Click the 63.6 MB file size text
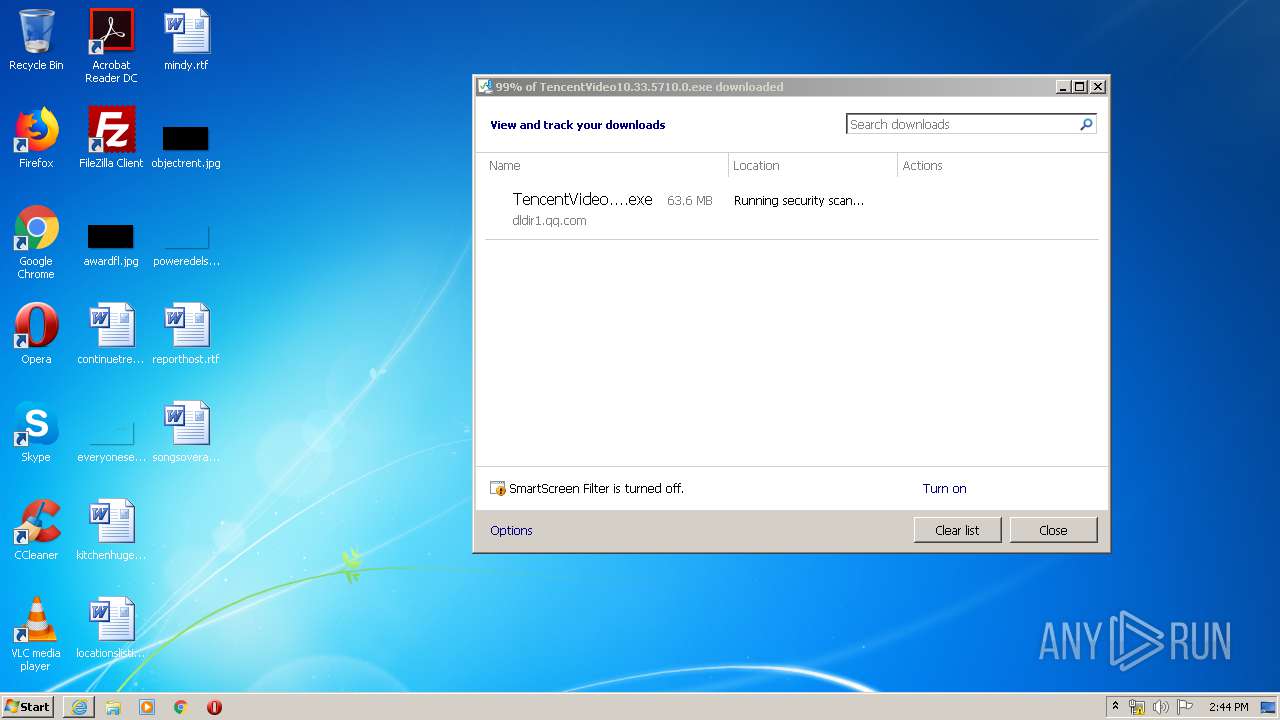Screen dimensions: 1280x720 (690, 200)
